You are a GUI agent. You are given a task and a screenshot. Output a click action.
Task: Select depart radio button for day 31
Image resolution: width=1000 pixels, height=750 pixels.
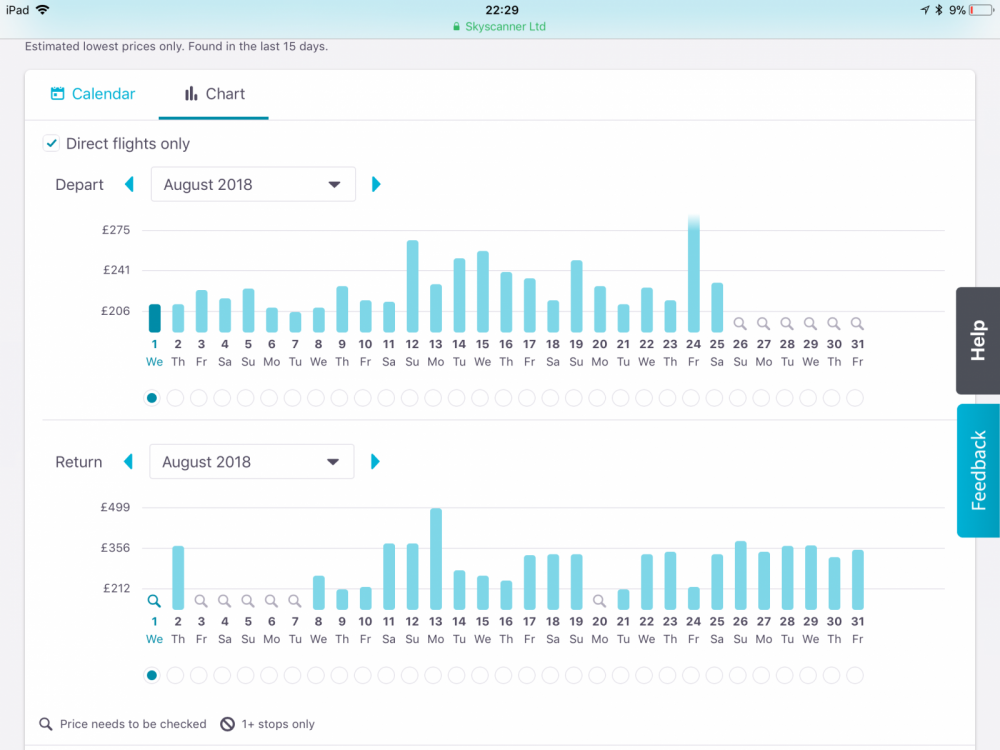click(855, 398)
